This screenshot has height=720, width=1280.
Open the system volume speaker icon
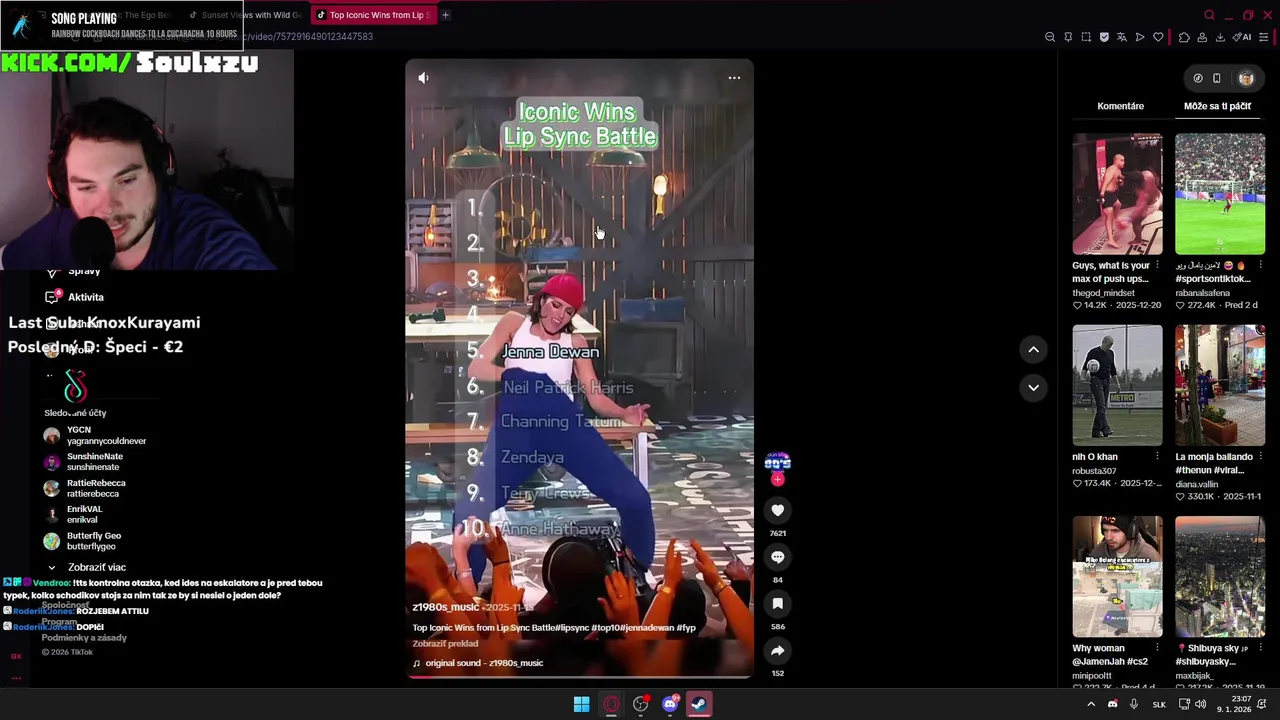point(1200,704)
